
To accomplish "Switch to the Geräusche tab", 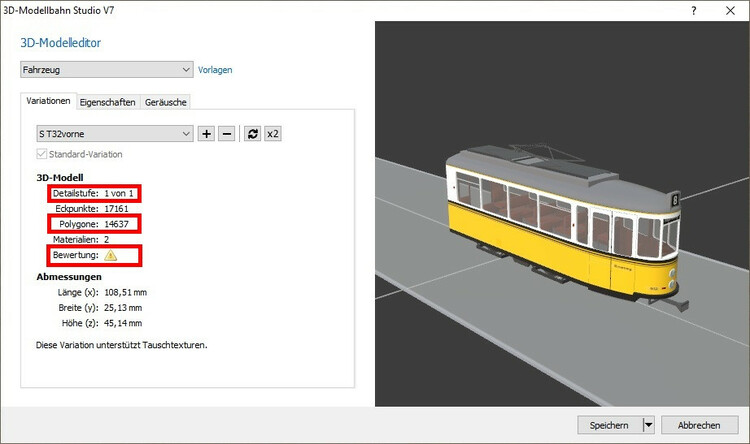I will [165, 102].
